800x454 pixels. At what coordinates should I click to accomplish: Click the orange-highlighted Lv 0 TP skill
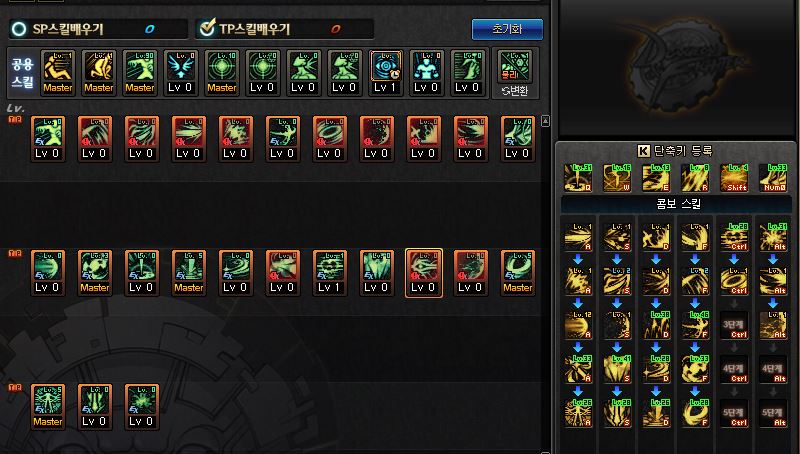[x=423, y=273]
